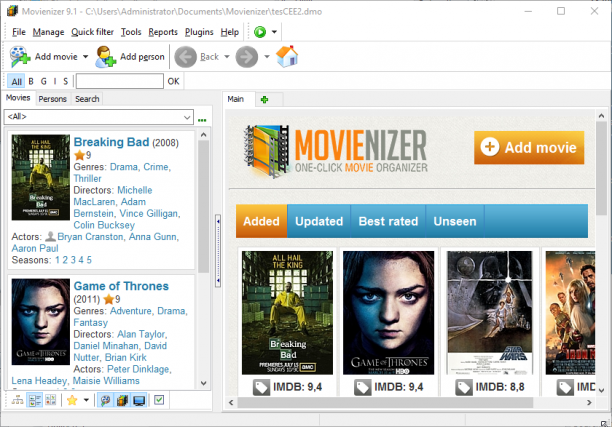Click movie list scroll down arrow
This screenshot has height=427, width=612.
[x=203, y=383]
